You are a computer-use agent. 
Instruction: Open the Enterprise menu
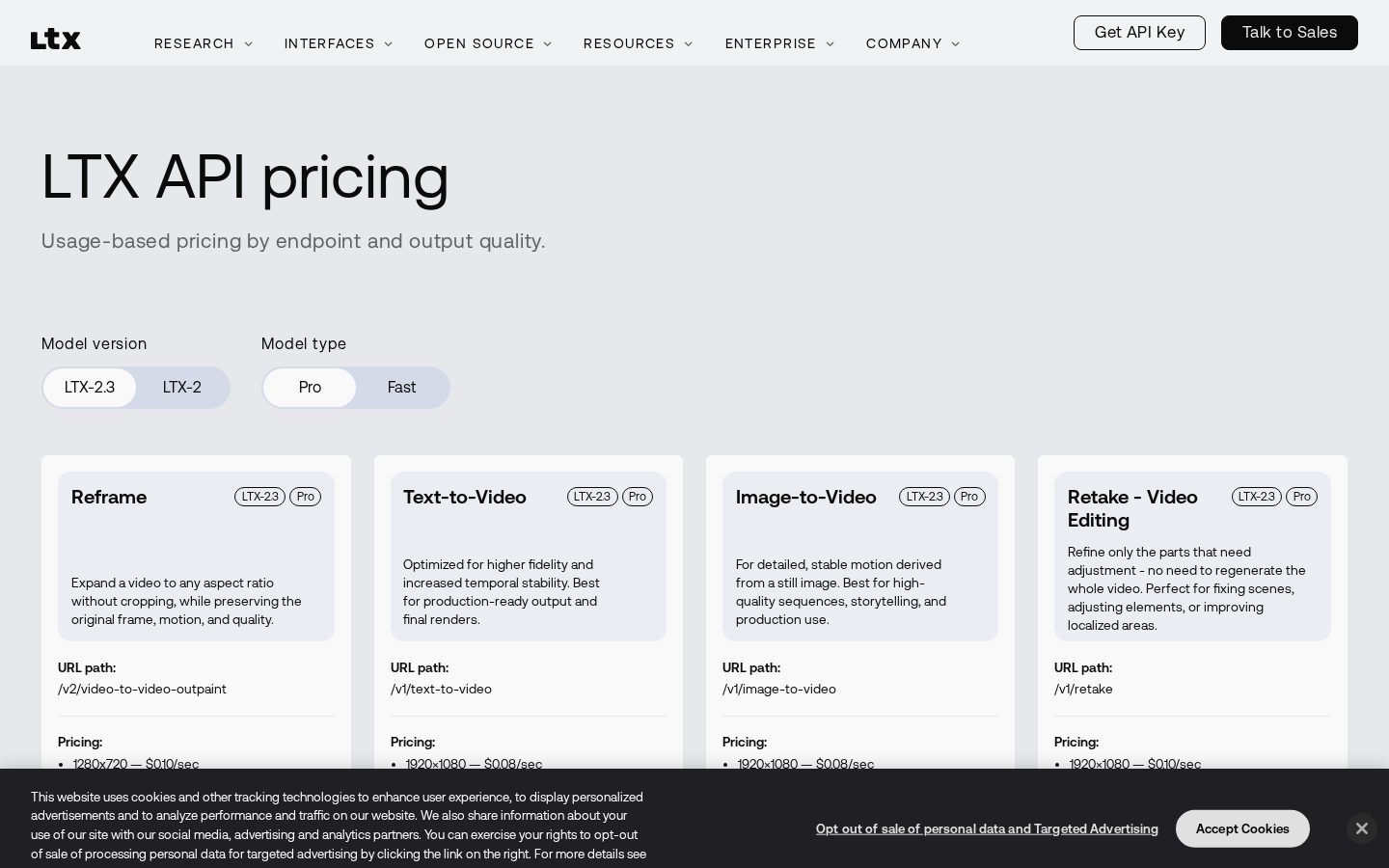click(779, 44)
